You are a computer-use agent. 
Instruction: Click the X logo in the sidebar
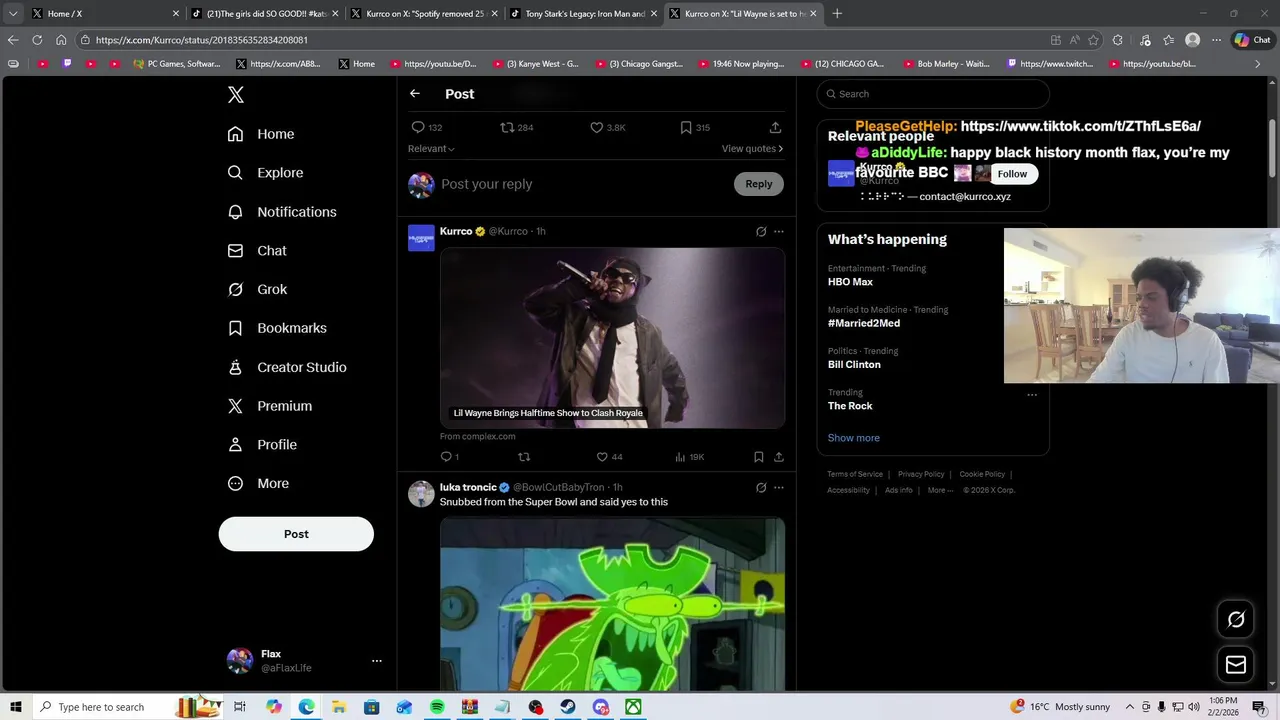click(236, 95)
